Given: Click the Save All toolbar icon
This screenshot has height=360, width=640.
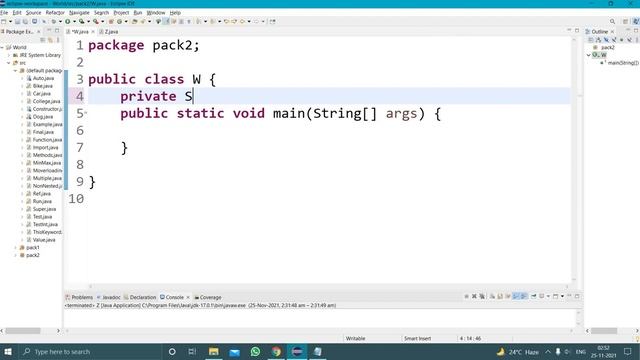Looking at the screenshot, I should pos(25,21).
